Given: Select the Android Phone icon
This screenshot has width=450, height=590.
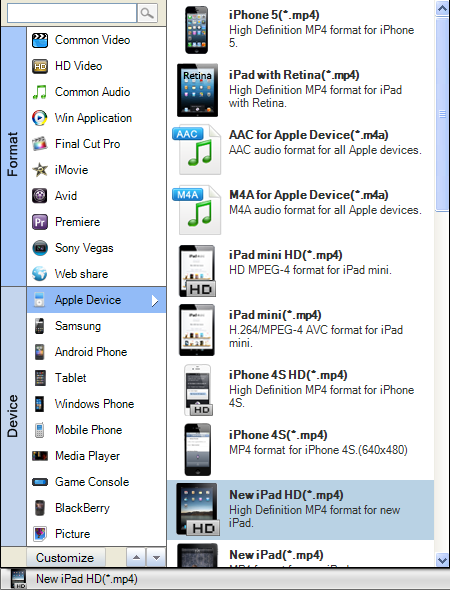Looking at the screenshot, I should tap(40, 352).
